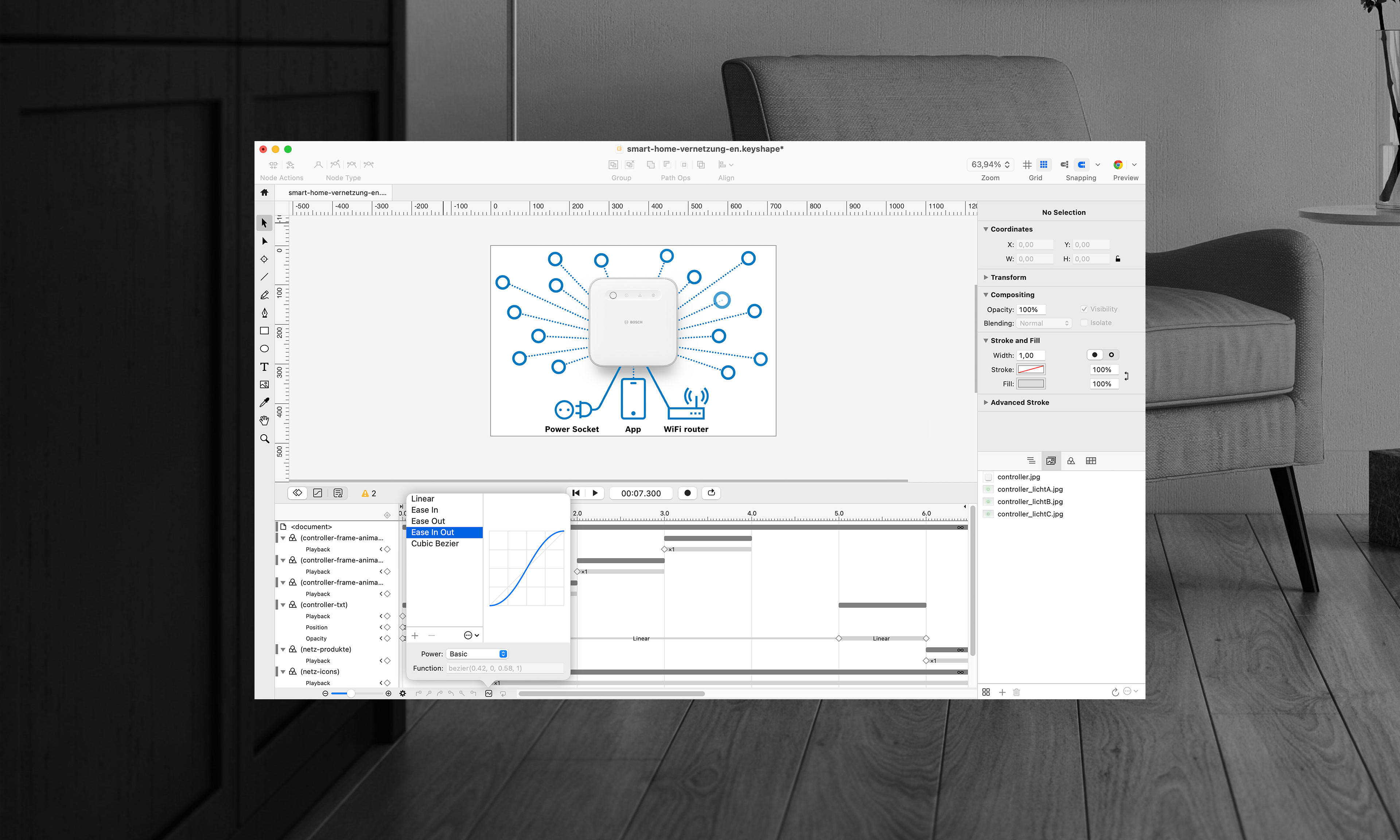Image resolution: width=1400 pixels, height=840 pixels.
Task: Choose Ease In Out easing option
Action: coord(444,532)
